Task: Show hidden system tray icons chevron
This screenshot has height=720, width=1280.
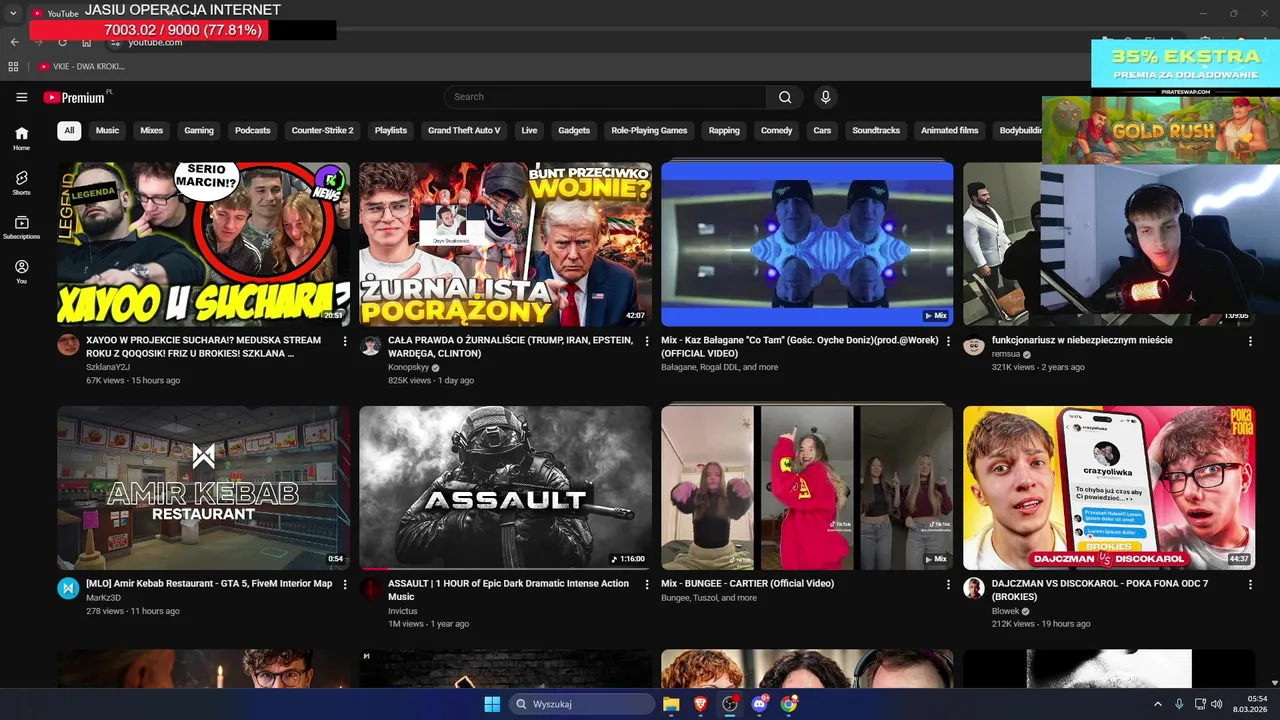Action: [x=1158, y=704]
